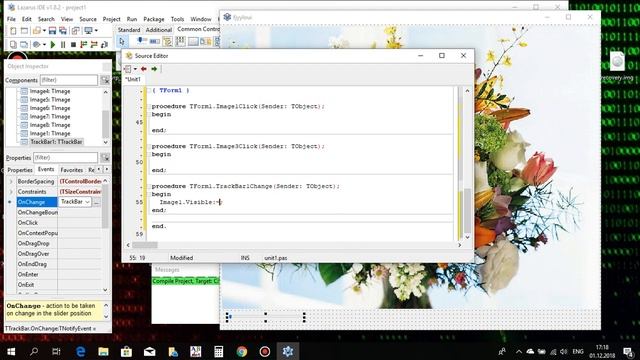
Task: Select the TListView component in palette
Action: pos(180,41)
